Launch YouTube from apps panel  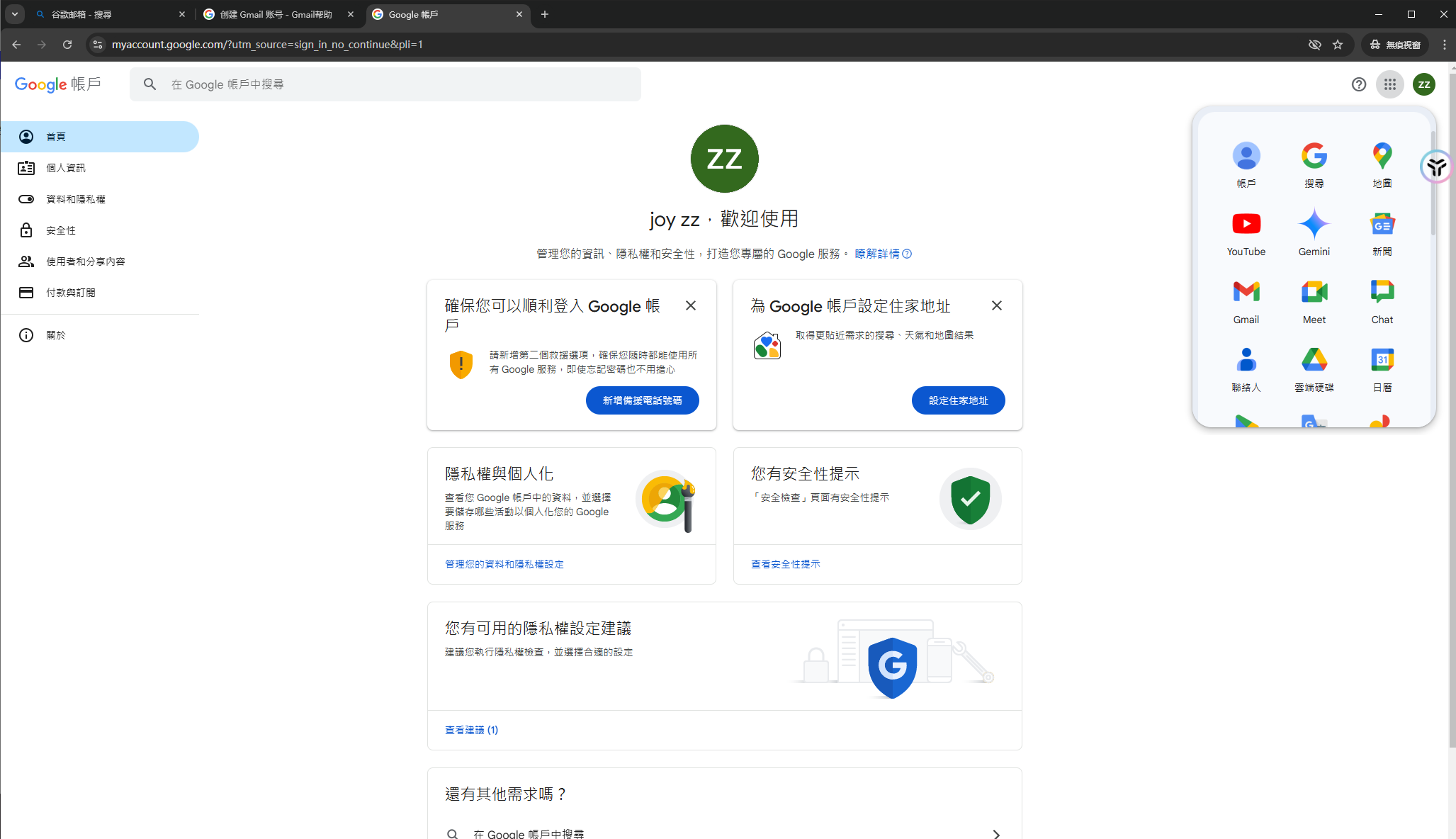[x=1246, y=232]
